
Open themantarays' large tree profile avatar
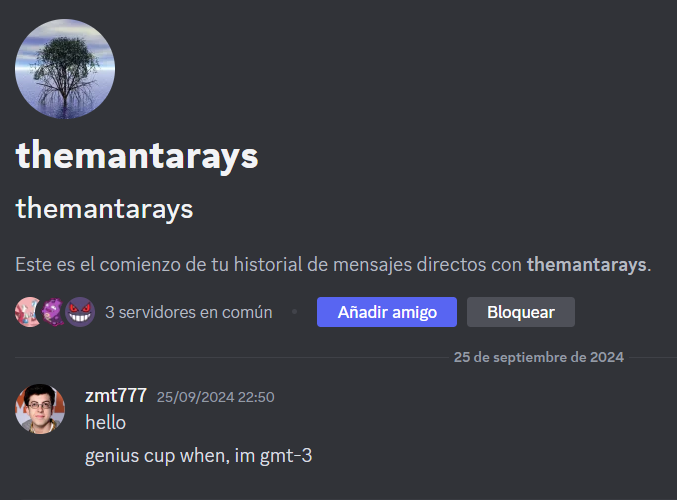pos(65,69)
